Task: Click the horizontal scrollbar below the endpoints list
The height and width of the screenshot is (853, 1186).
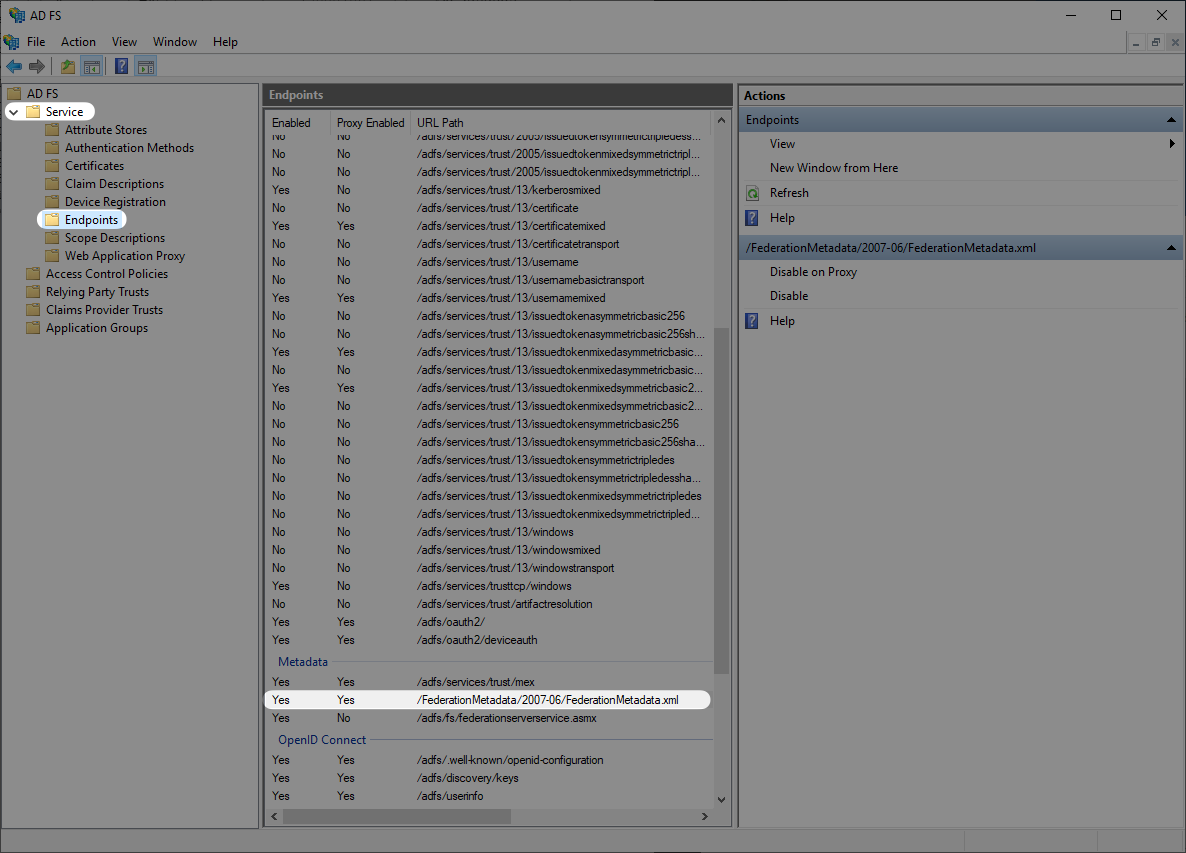Action: point(396,816)
